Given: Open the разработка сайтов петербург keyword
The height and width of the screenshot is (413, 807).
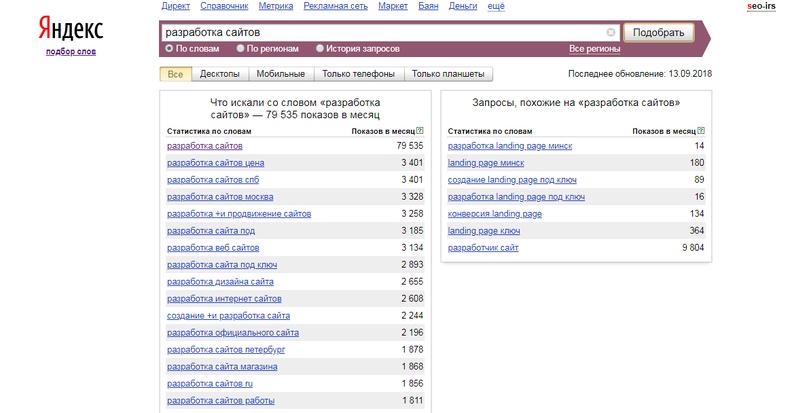Looking at the screenshot, I should (226, 350).
